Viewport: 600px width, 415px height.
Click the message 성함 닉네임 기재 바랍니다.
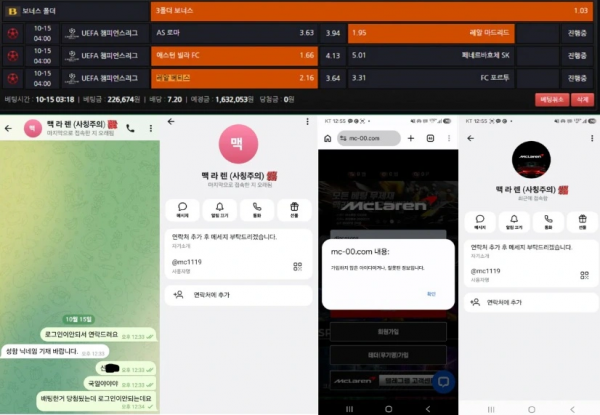point(55,352)
